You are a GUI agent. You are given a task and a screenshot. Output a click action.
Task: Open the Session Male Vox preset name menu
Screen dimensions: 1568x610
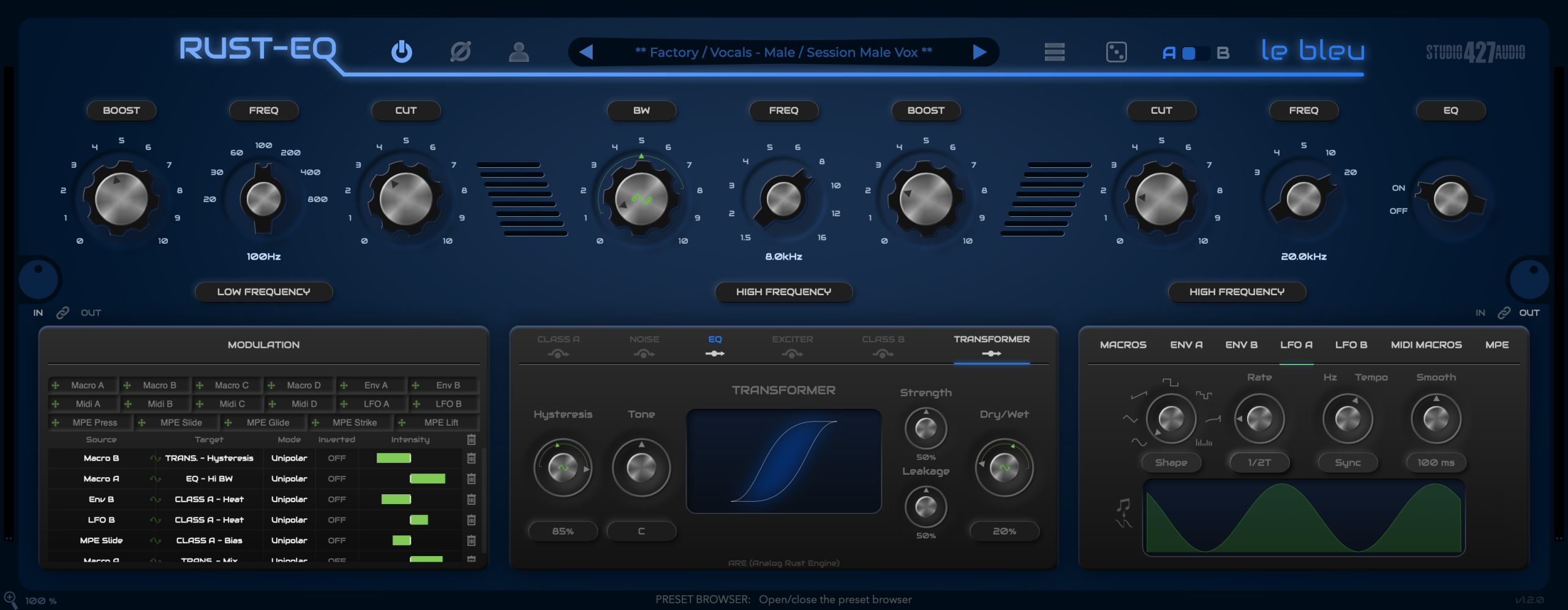tap(783, 52)
